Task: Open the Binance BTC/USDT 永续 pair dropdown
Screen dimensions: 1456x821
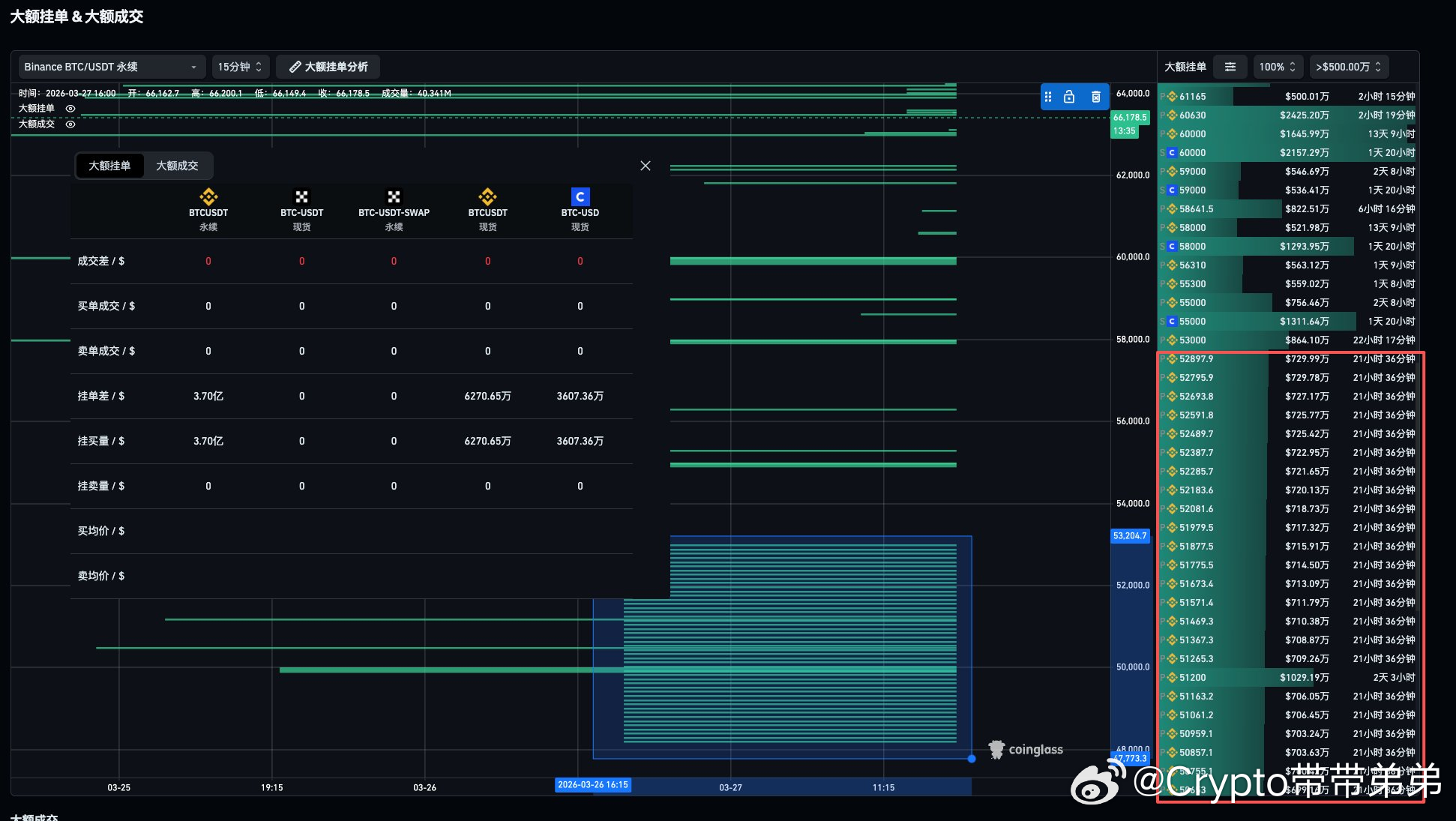Action: tap(111, 67)
